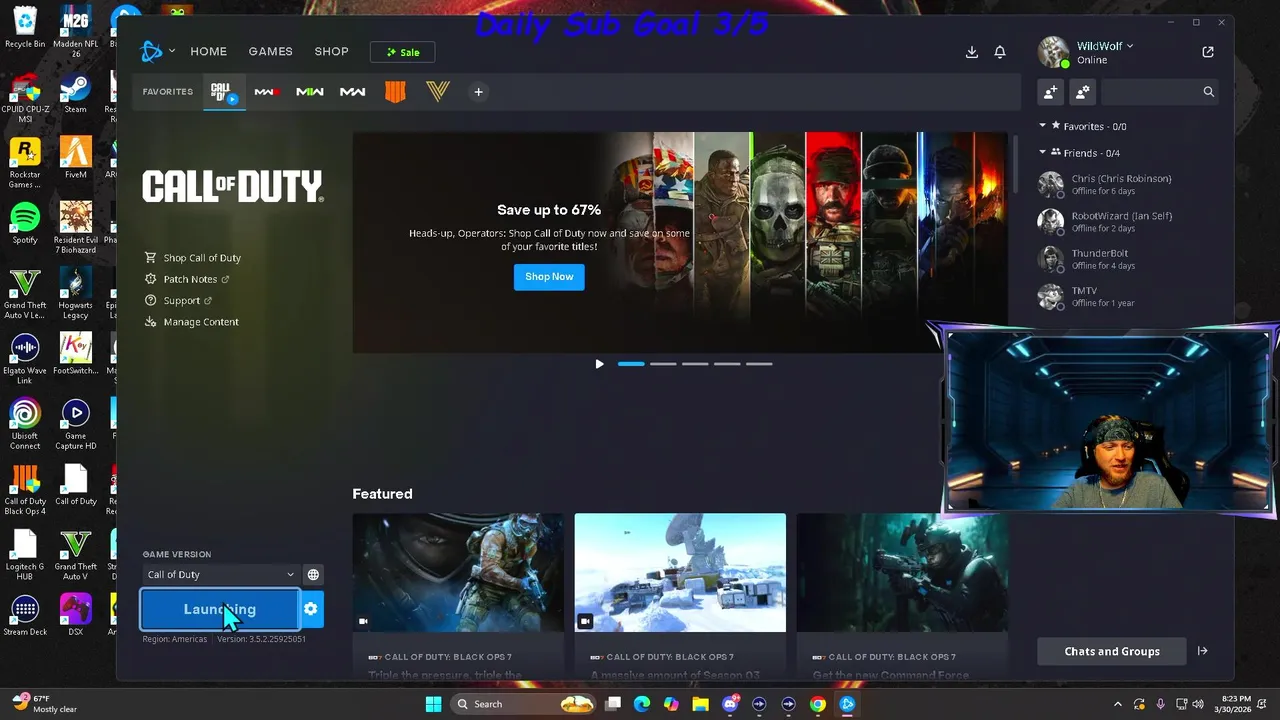Open the Black Ops 4 orange favorites icon
The height and width of the screenshot is (720, 1280).
395,92
